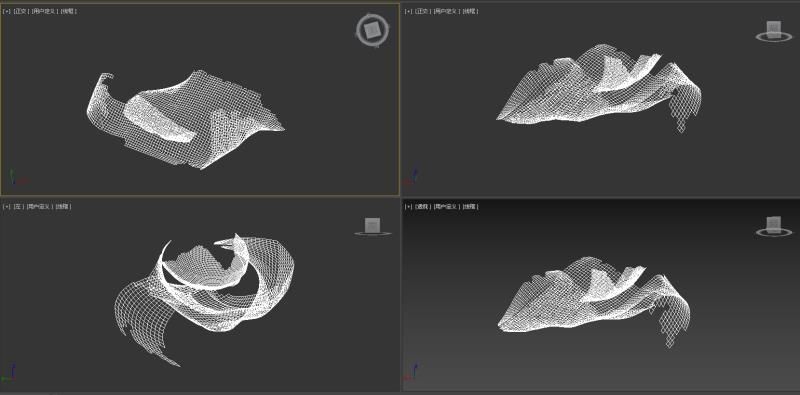This screenshot has height=395, width=800.
Task: Click the axis tripod in the top-right viewport
Action: pyautogui.click(x=411, y=175)
